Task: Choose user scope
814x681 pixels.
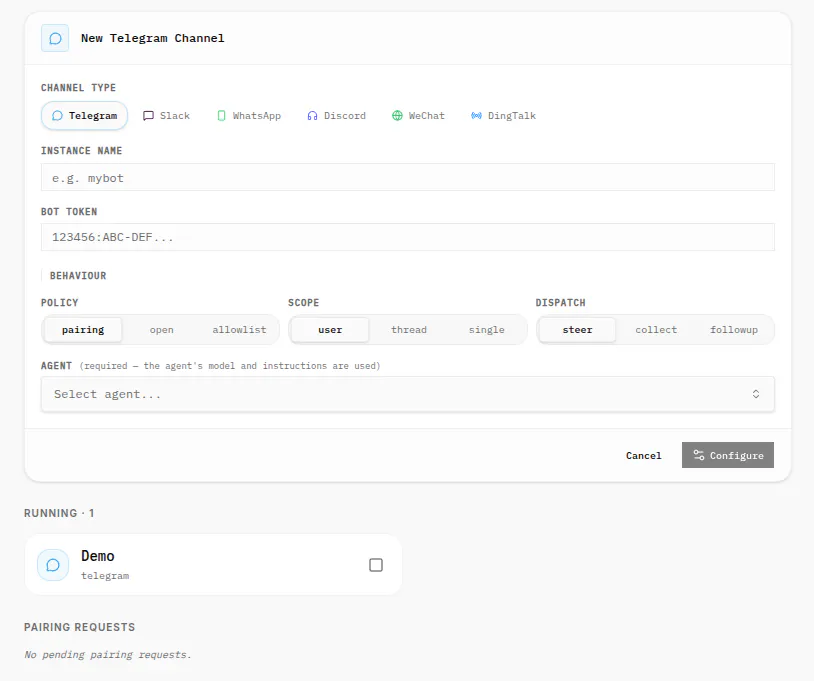Action: [x=330, y=330]
